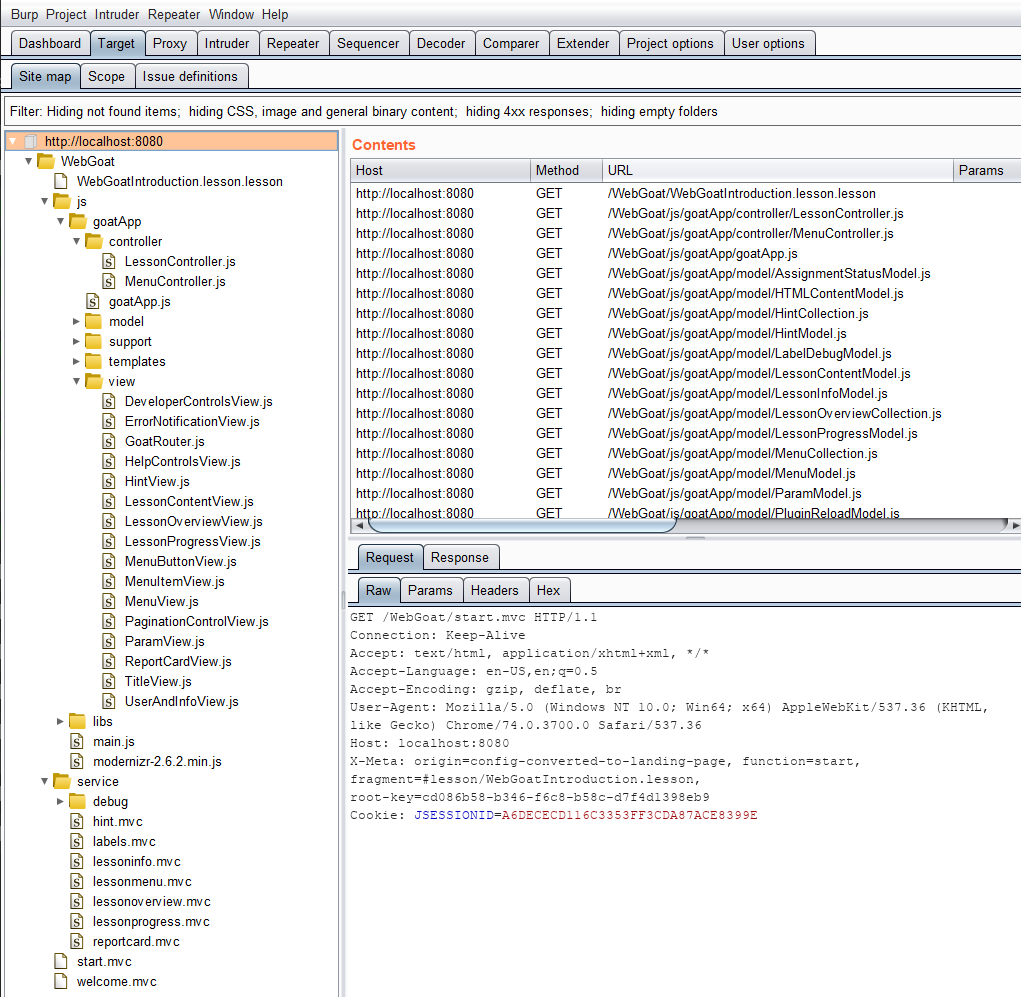Collapse the http://localhost:8080 root node

(x=13, y=141)
